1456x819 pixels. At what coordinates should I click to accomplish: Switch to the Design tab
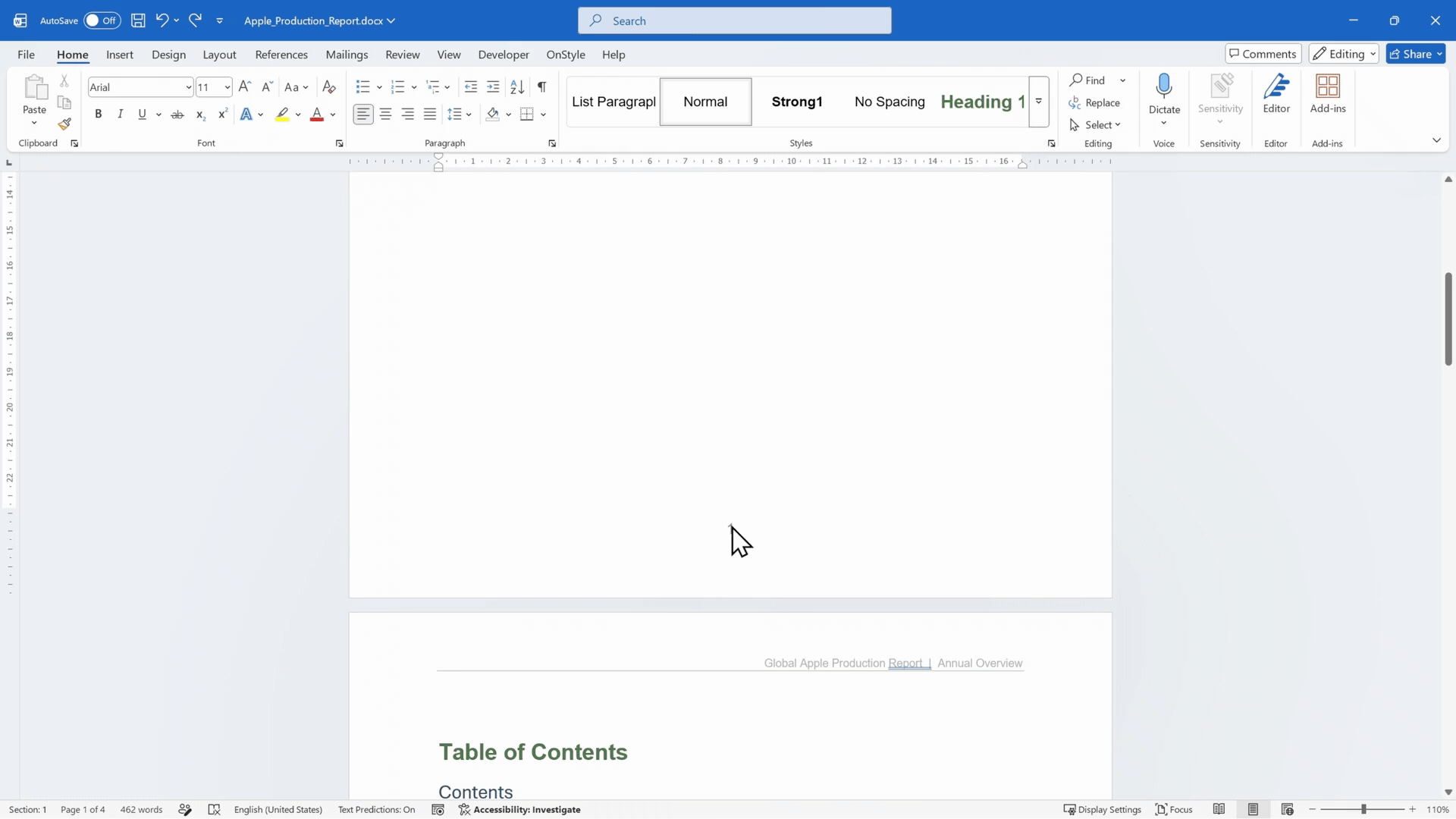click(168, 55)
